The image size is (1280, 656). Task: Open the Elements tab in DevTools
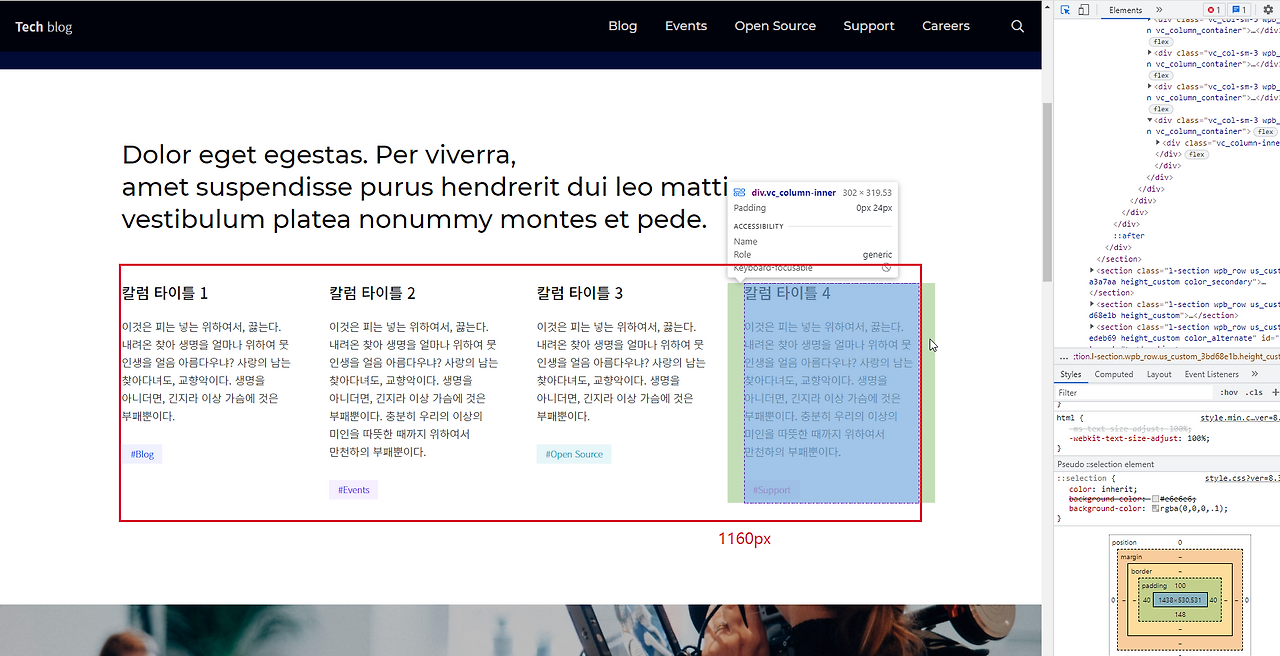pyautogui.click(x=1125, y=10)
